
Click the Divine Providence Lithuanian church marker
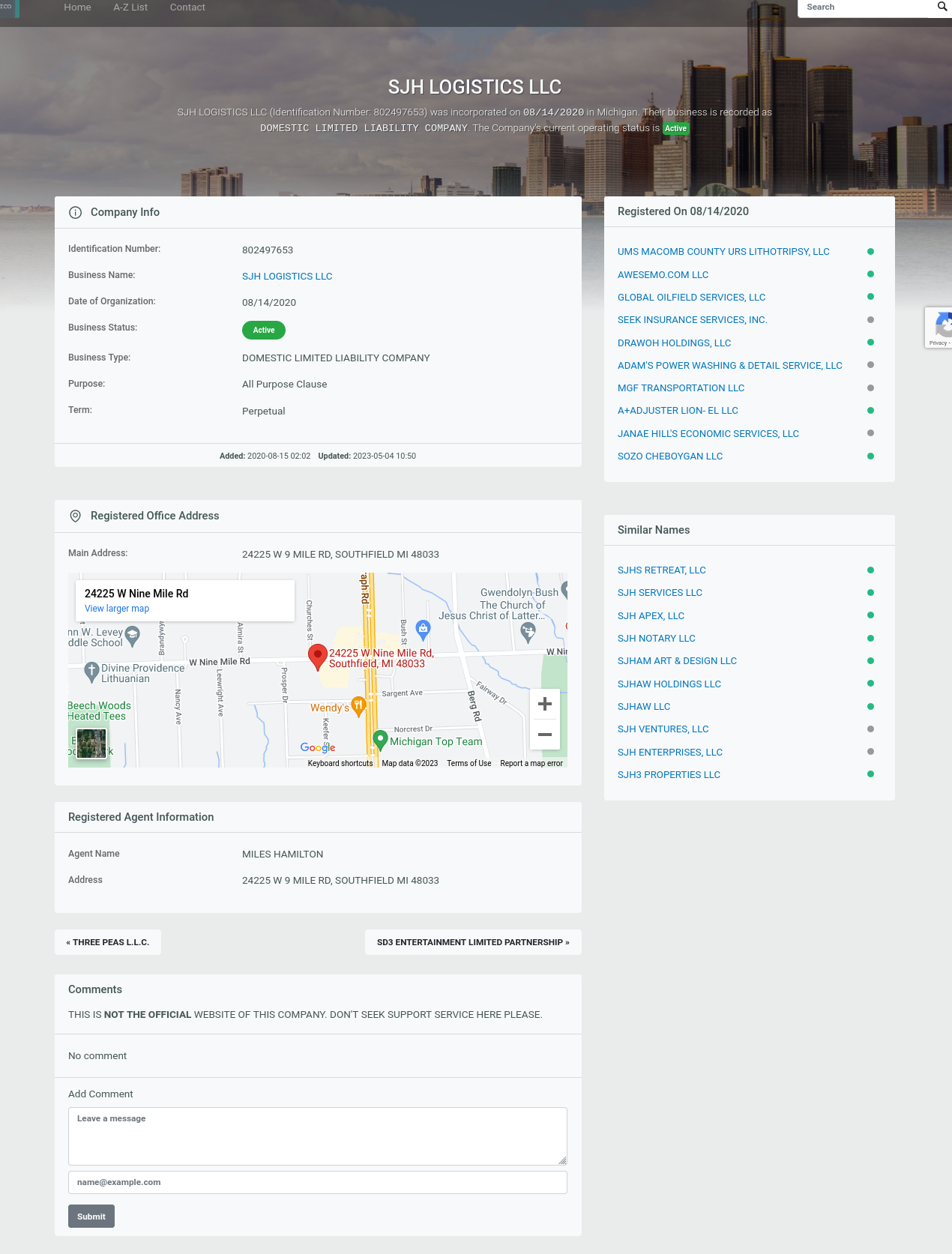[x=91, y=672]
